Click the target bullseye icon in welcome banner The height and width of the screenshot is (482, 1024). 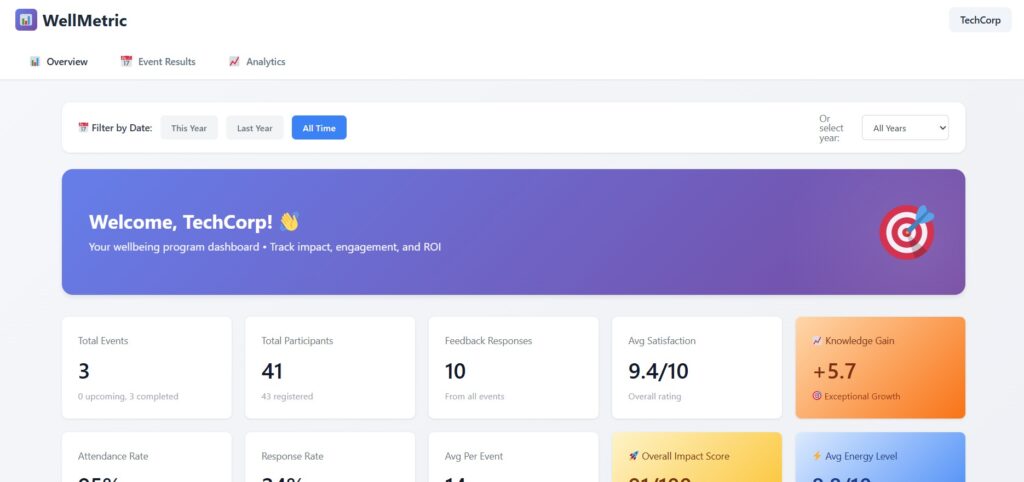tap(906, 232)
